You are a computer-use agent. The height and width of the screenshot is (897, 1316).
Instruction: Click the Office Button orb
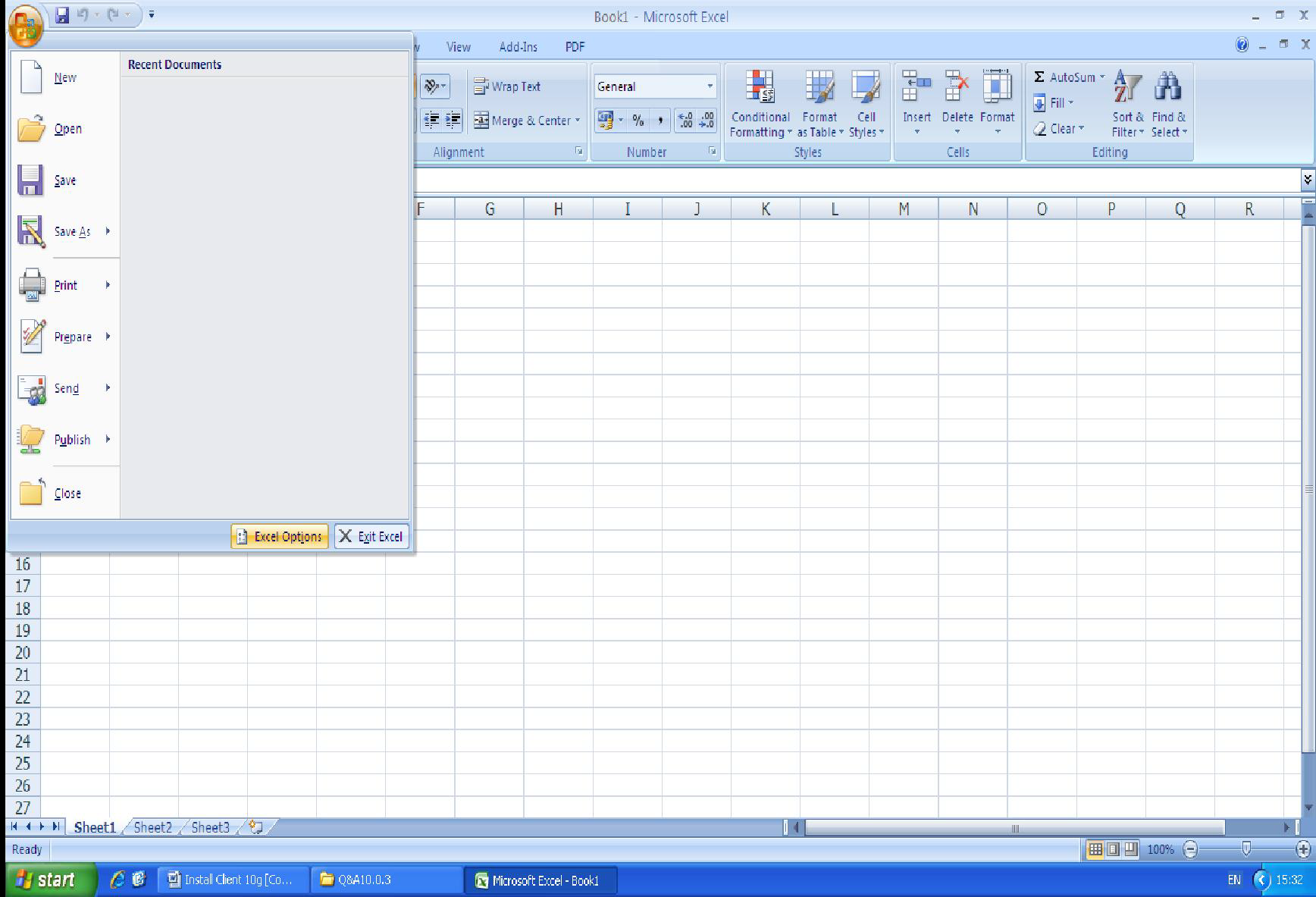point(25,26)
